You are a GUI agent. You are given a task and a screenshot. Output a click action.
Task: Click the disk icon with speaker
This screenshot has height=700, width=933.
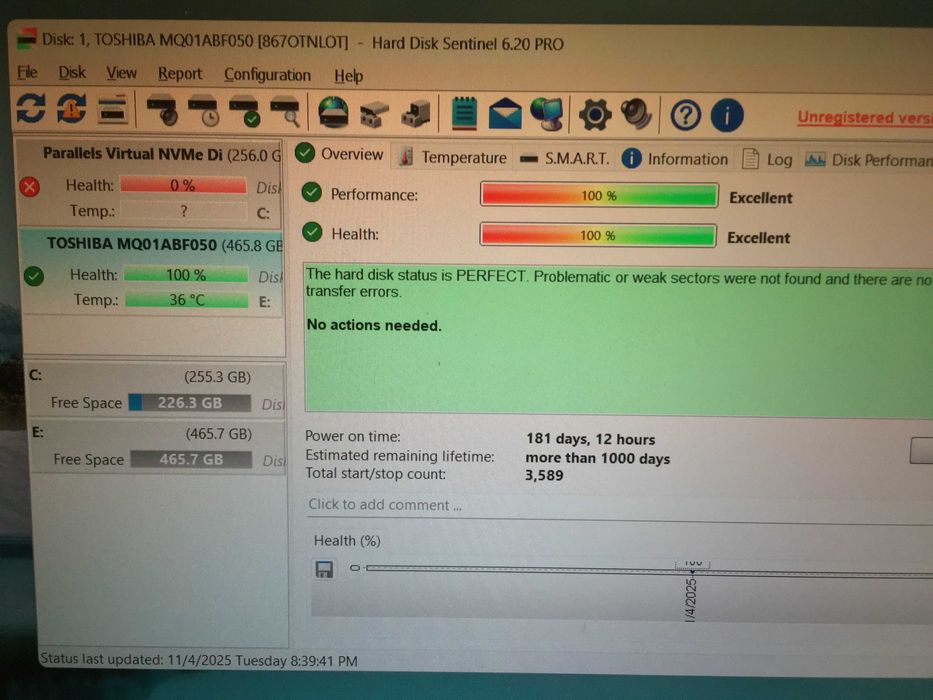point(162,110)
